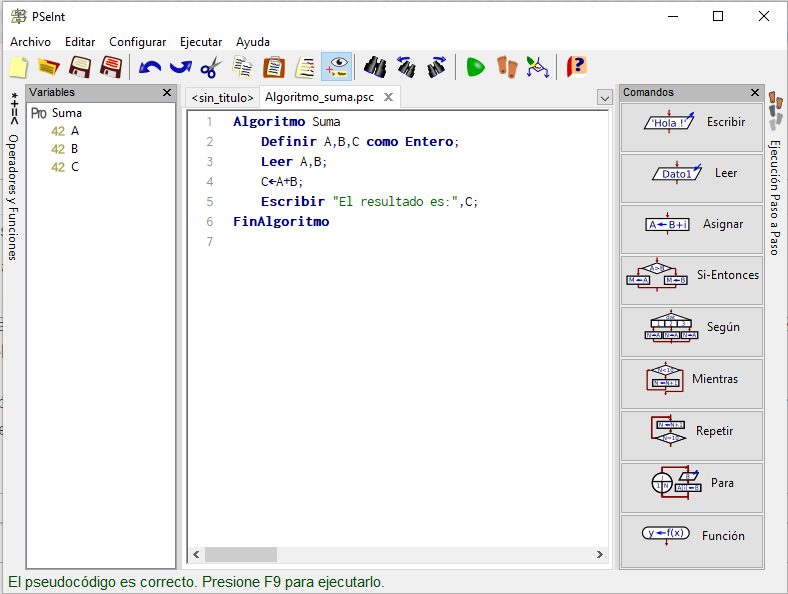Image resolution: width=788 pixels, height=594 pixels.
Task: Open help with the question mark icon
Action: pos(576,67)
